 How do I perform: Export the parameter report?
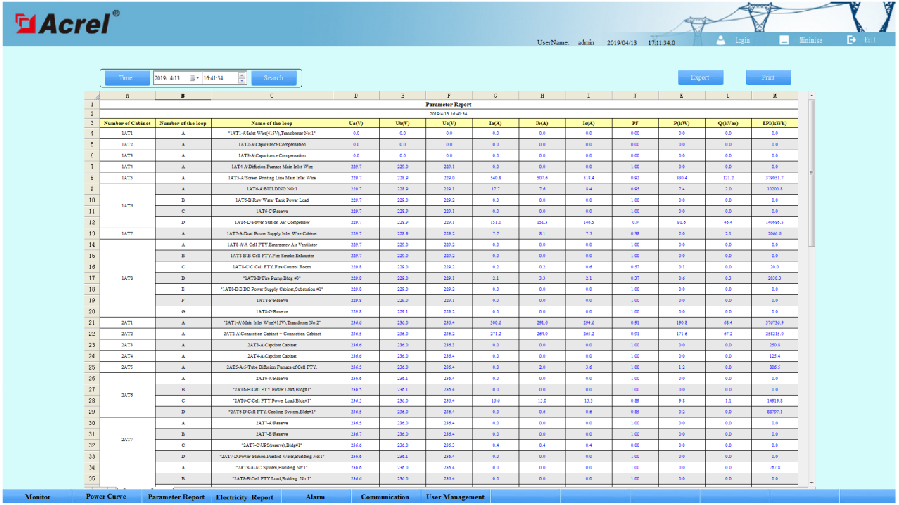[700, 77]
